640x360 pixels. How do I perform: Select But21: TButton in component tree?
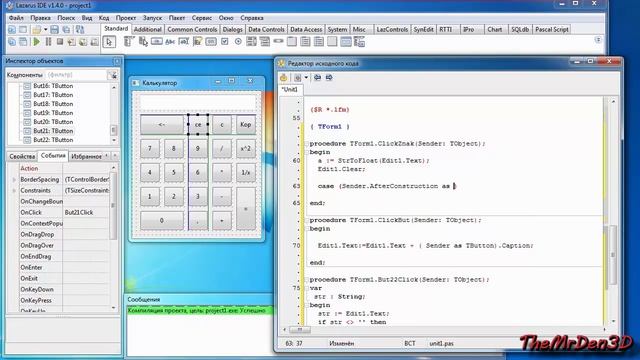coord(53,131)
